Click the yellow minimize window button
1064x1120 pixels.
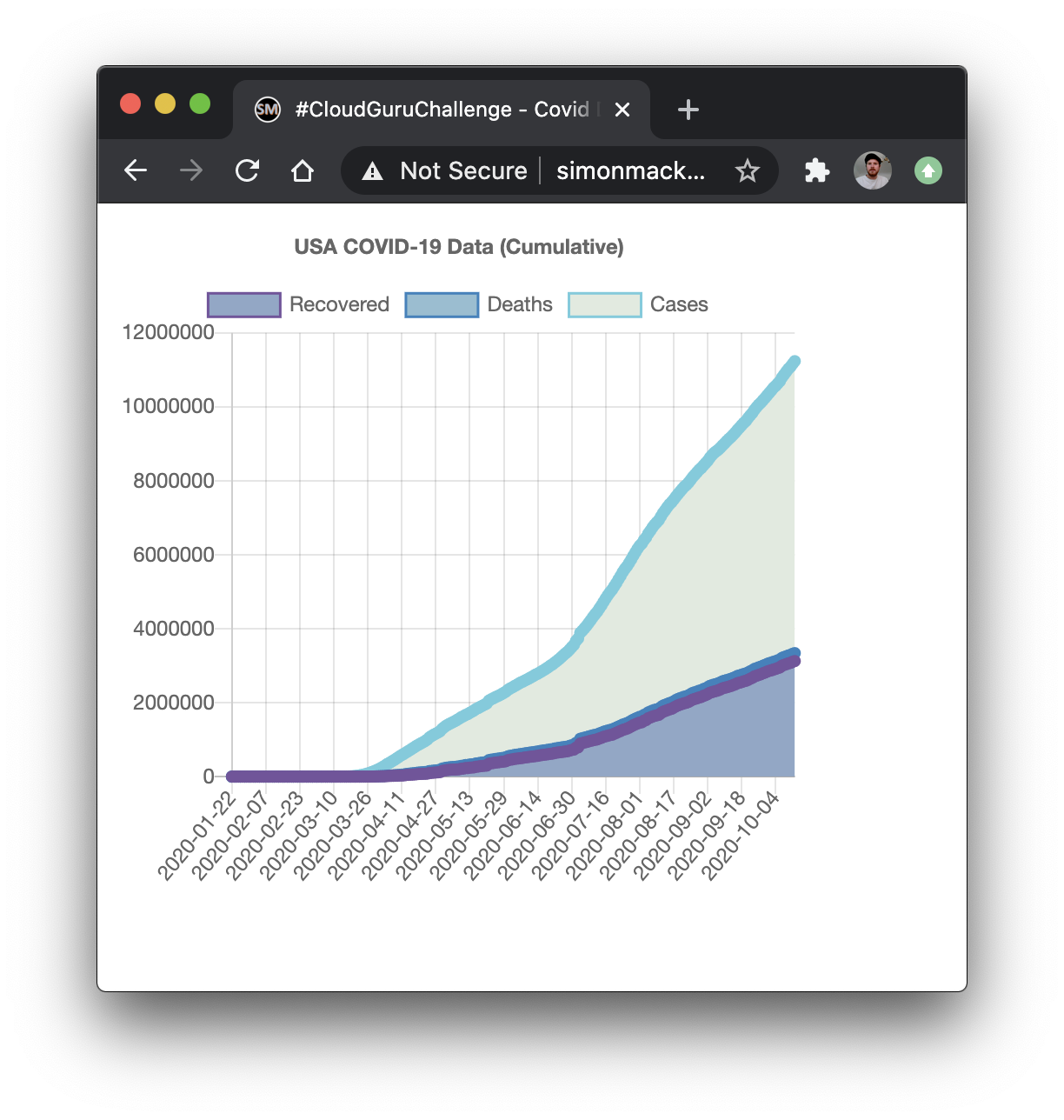[x=165, y=103]
